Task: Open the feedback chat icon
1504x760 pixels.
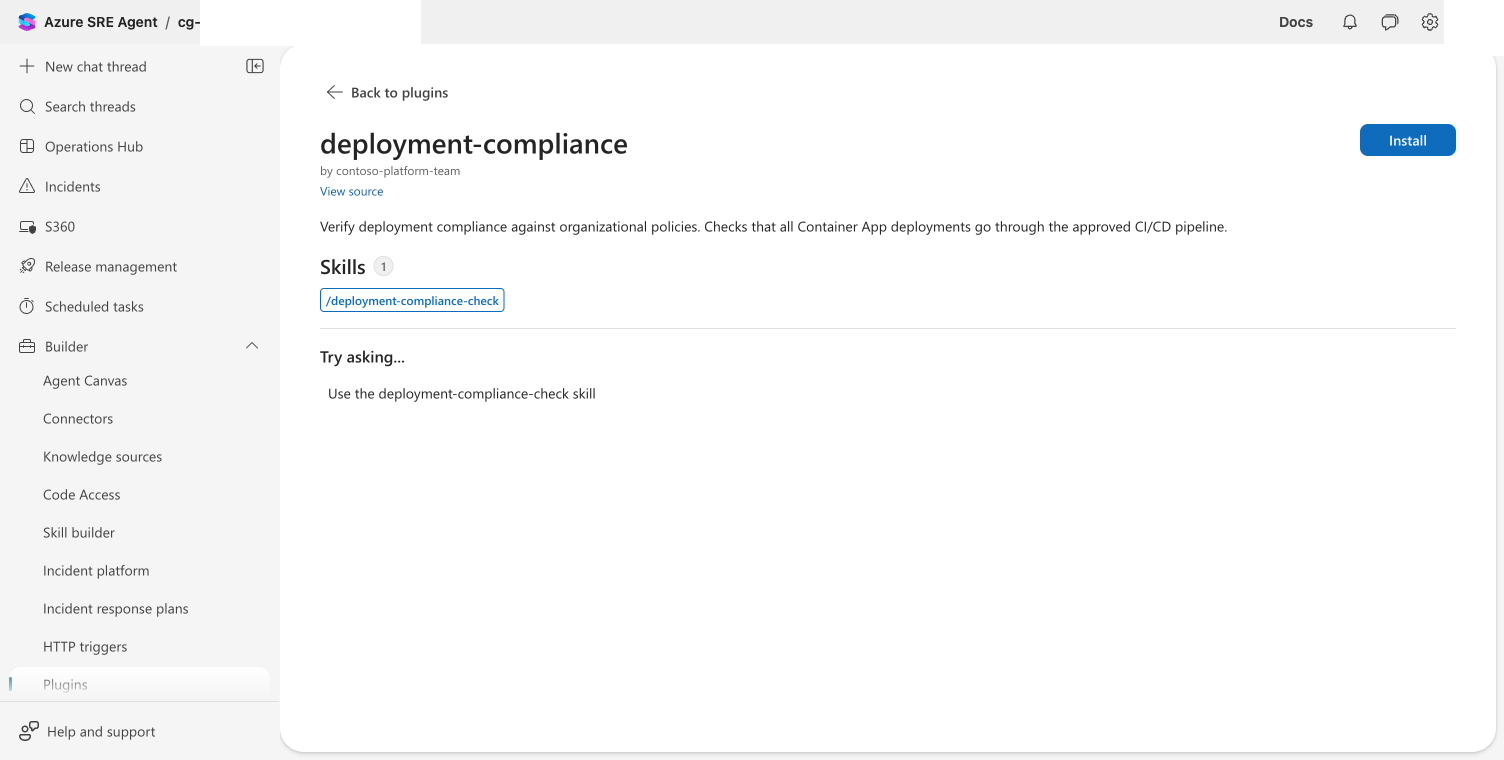Action: pos(1390,22)
